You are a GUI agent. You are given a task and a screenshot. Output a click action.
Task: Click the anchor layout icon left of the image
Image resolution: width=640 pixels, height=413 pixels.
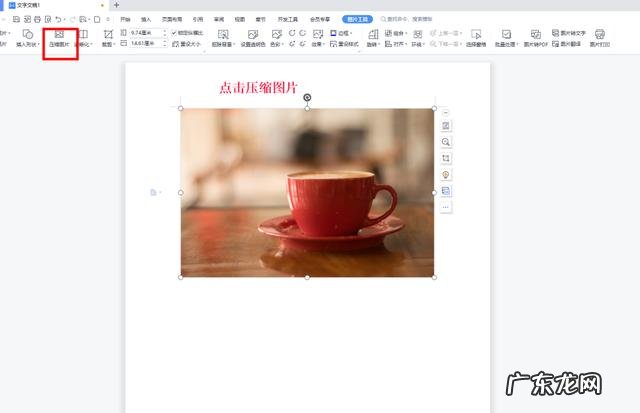click(x=153, y=192)
